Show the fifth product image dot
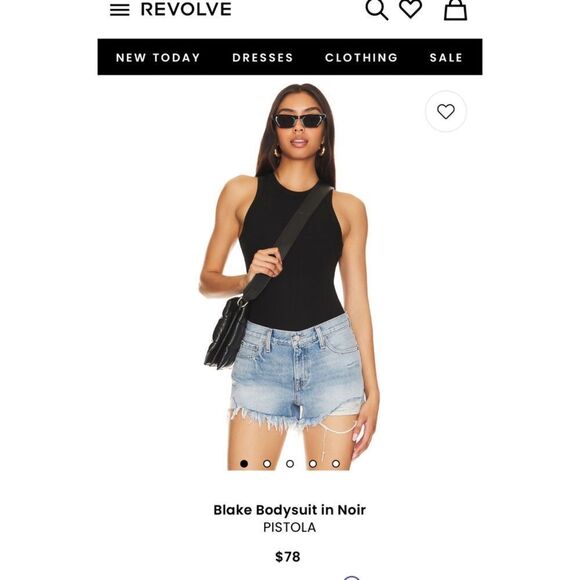 point(336,463)
